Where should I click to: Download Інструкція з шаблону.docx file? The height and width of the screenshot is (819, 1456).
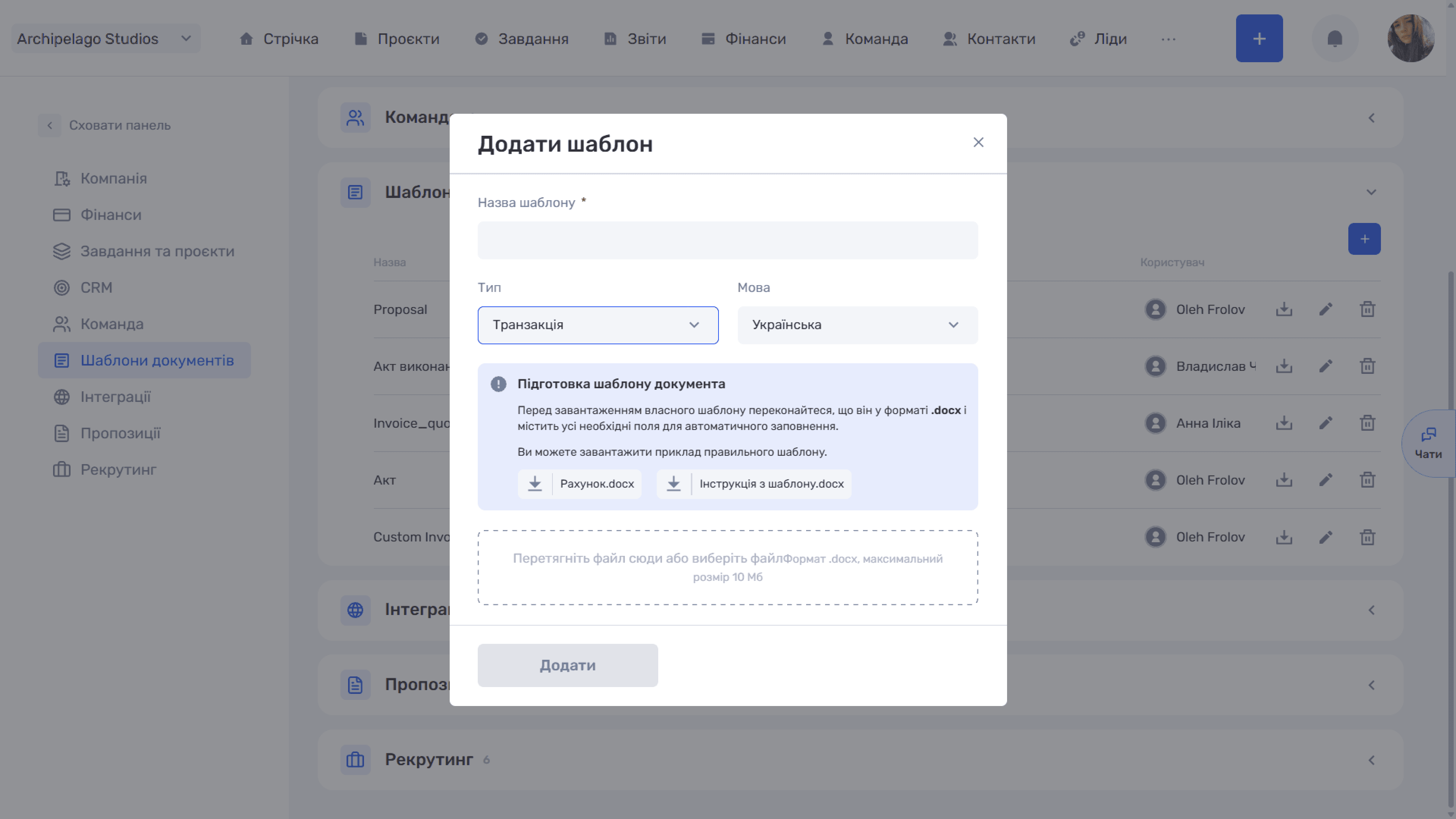[x=754, y=484]
